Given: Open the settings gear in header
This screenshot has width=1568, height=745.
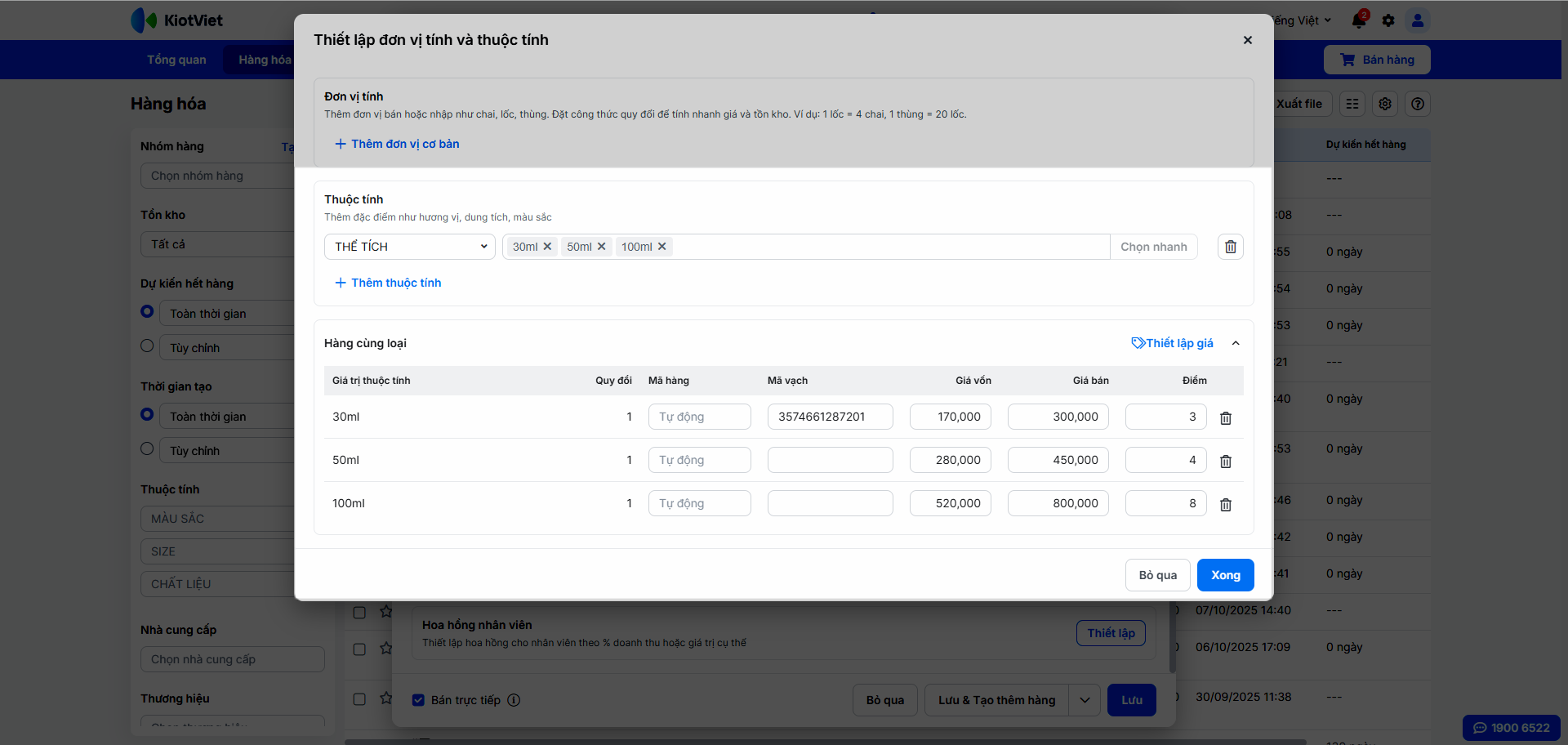Looking at the screenshot, I should pos(1388,20).
